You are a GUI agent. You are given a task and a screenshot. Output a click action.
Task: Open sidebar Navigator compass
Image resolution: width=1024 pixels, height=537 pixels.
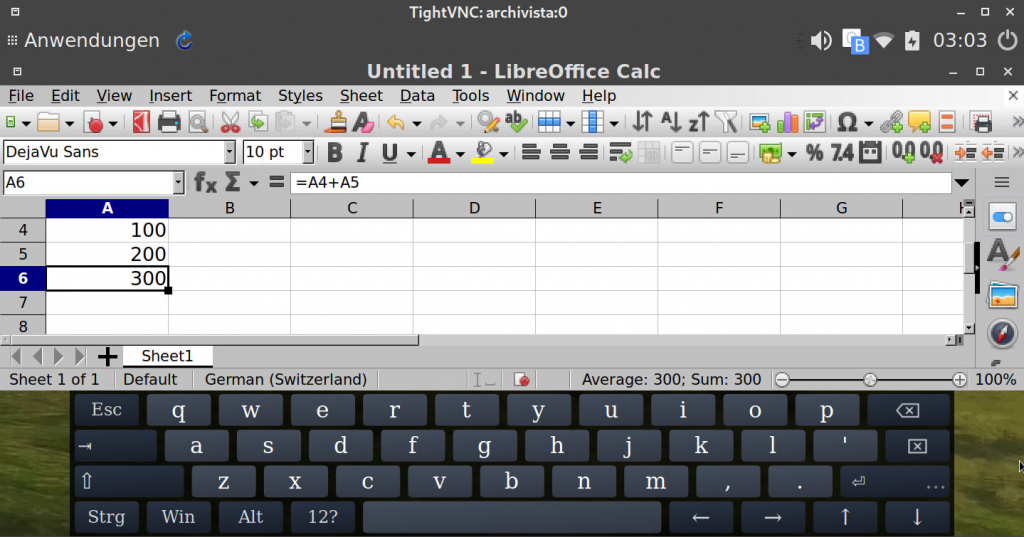click(x=1002, y=334)
